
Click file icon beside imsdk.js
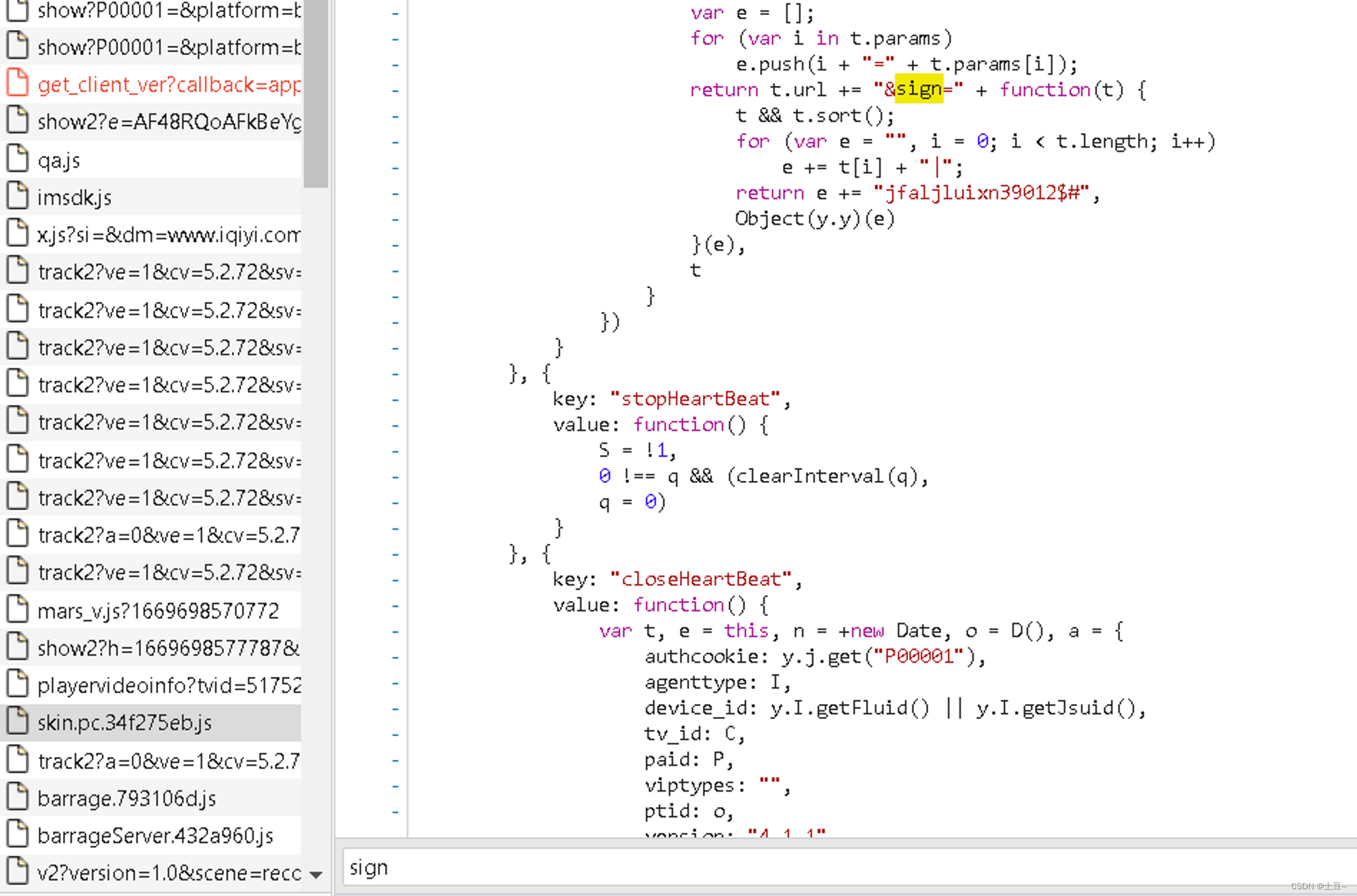coord(17,196)
